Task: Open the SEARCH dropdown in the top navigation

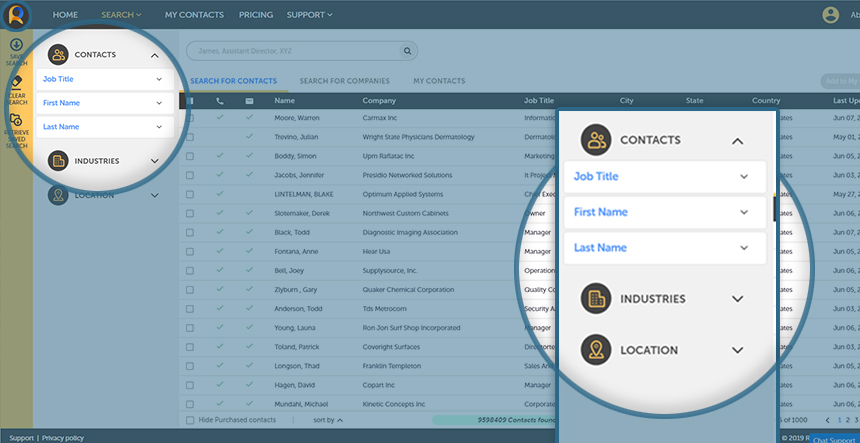Action: 121,15
